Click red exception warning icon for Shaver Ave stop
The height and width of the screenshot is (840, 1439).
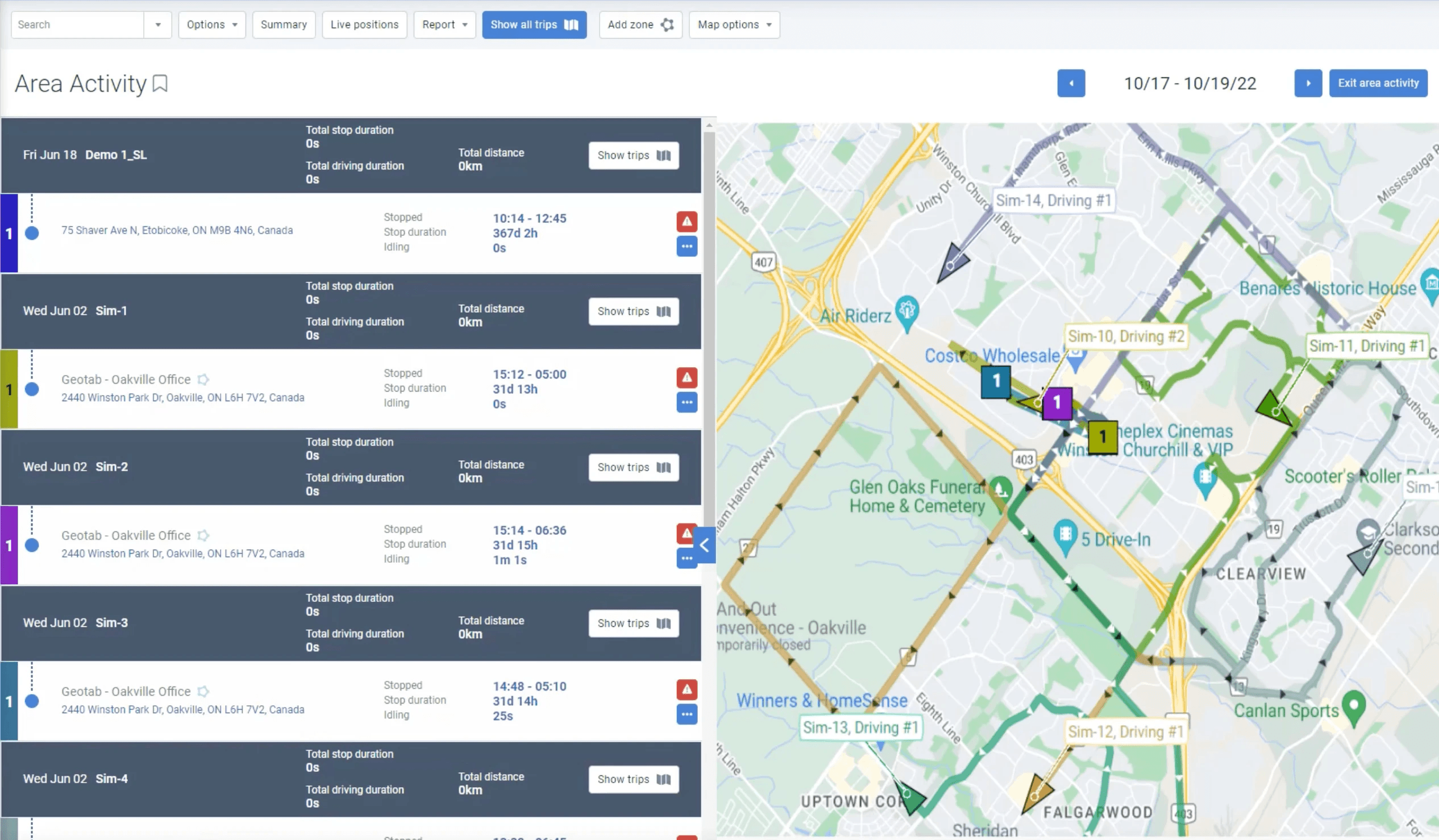coord(687,222)
